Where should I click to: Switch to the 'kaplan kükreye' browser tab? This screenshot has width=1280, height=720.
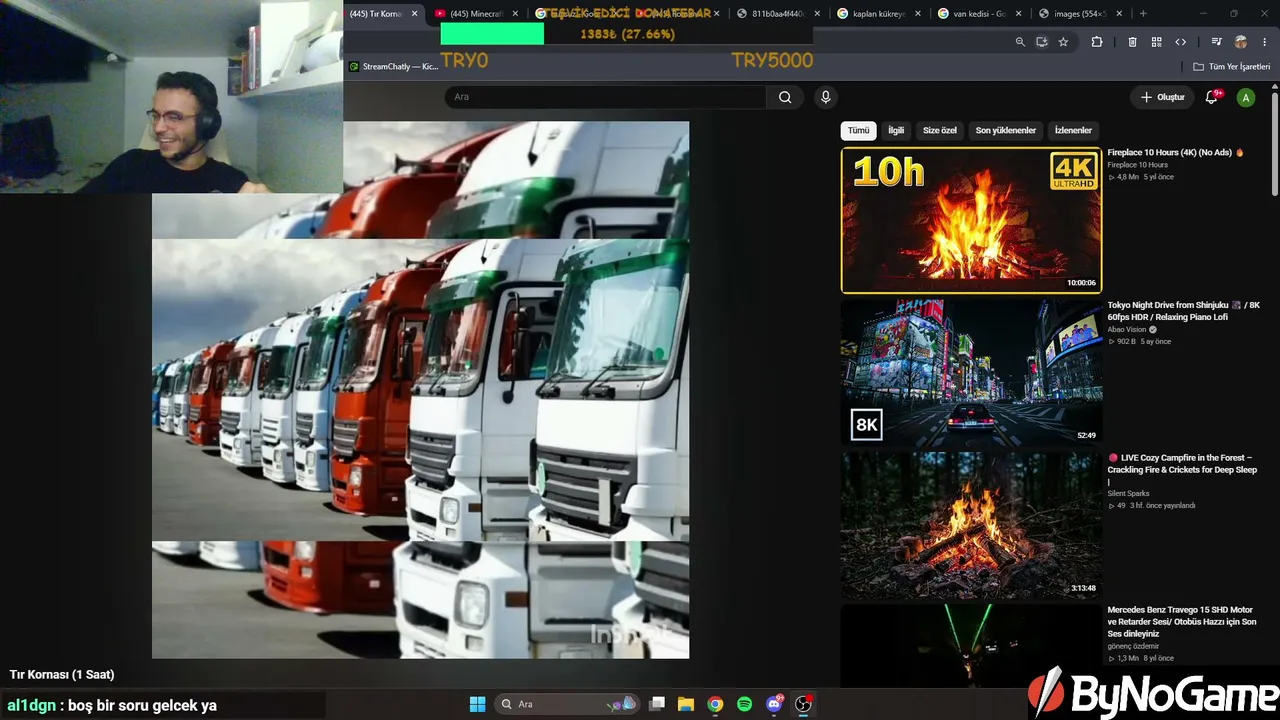tap(879, 14)
